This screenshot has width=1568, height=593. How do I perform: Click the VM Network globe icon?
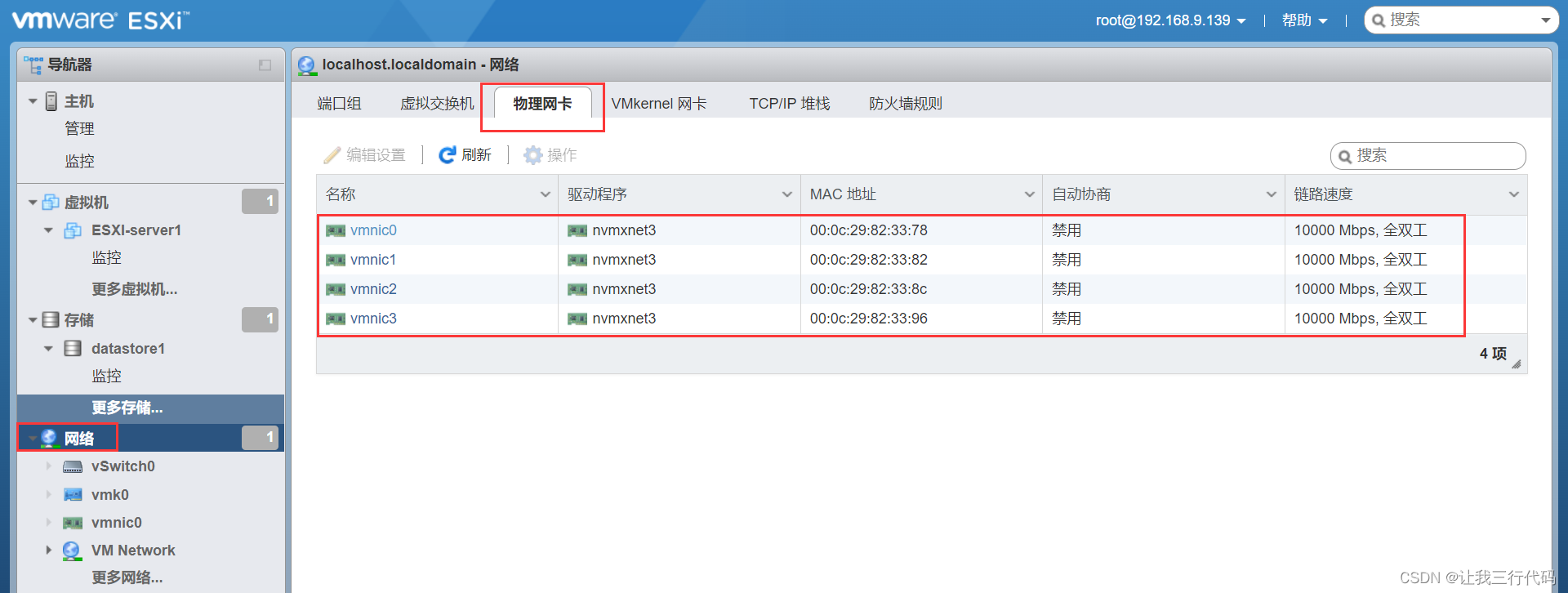(72, 551)
